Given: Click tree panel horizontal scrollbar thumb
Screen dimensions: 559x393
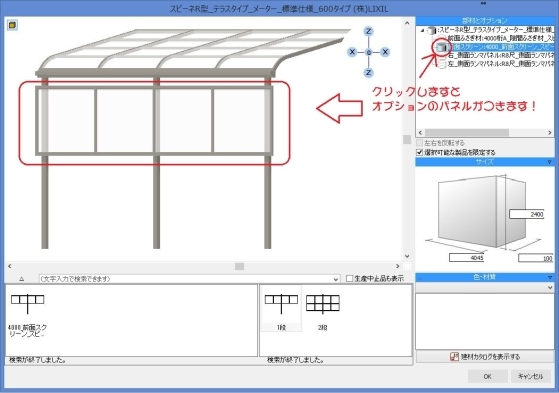Looking at the screenshot, I should tap(467, 133).
